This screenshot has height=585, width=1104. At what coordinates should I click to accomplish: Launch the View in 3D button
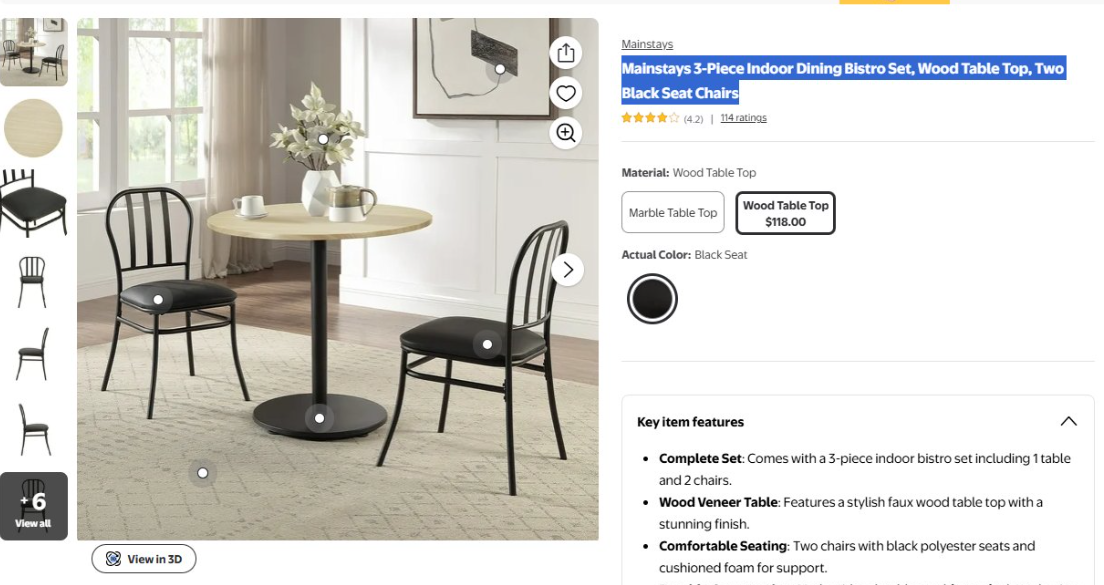click(144, 559)
